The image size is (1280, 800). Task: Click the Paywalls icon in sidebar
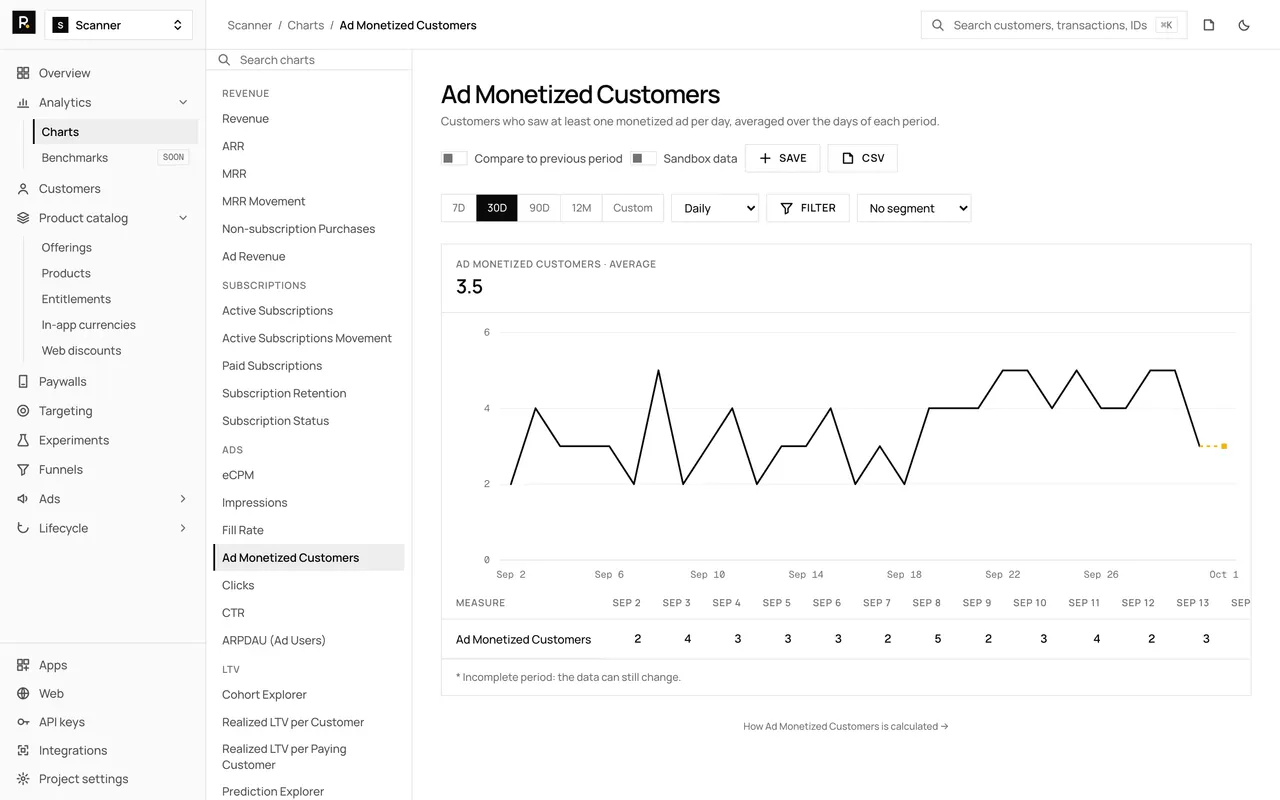point(23,382)
